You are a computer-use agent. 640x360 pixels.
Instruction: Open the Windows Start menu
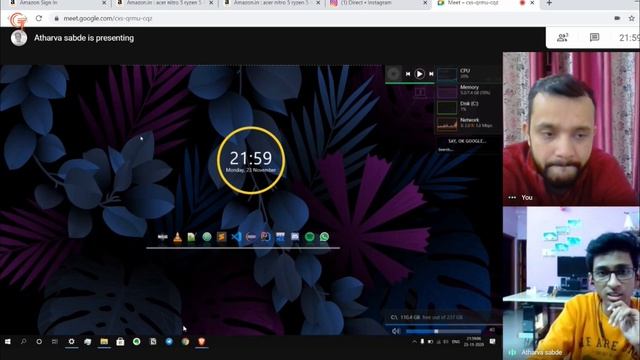click(8, 342)
